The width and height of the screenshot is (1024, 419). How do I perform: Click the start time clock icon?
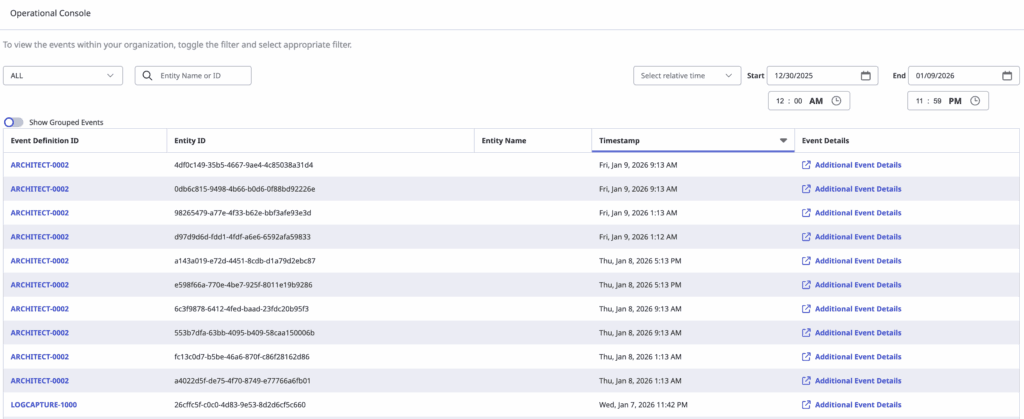(836, 100)
